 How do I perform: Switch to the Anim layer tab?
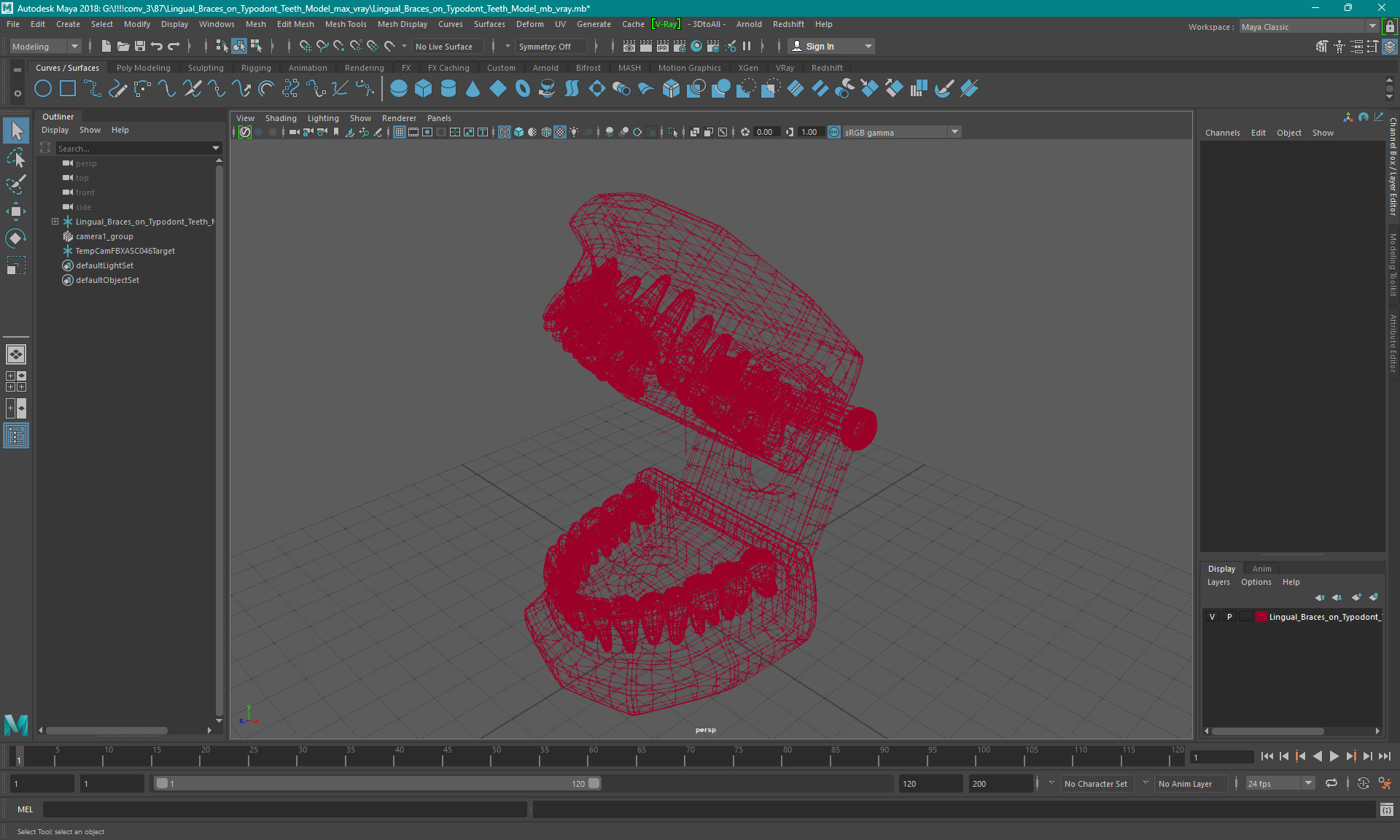1261,569
